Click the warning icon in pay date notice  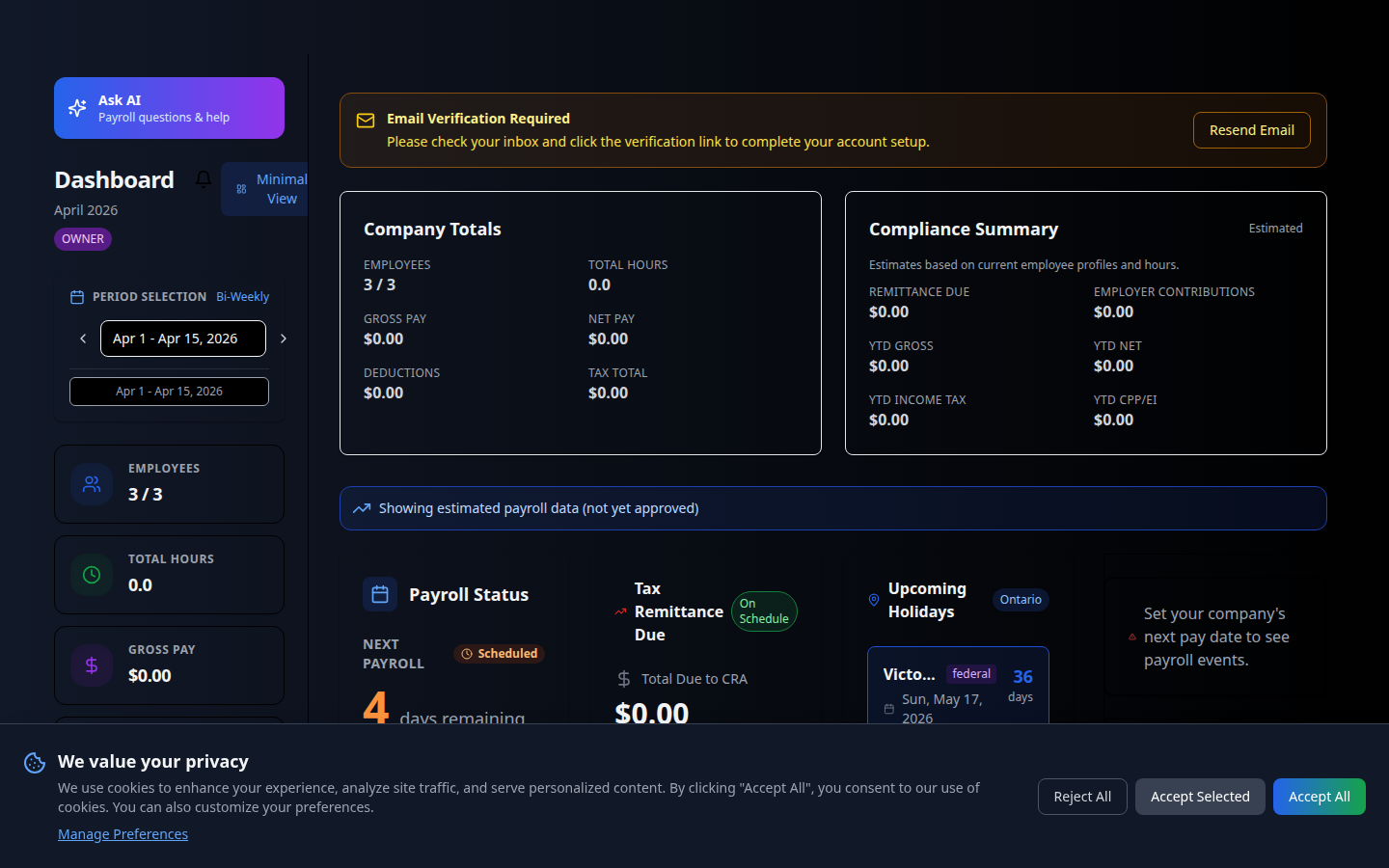pyautogui.click(x=1132, y=637)
